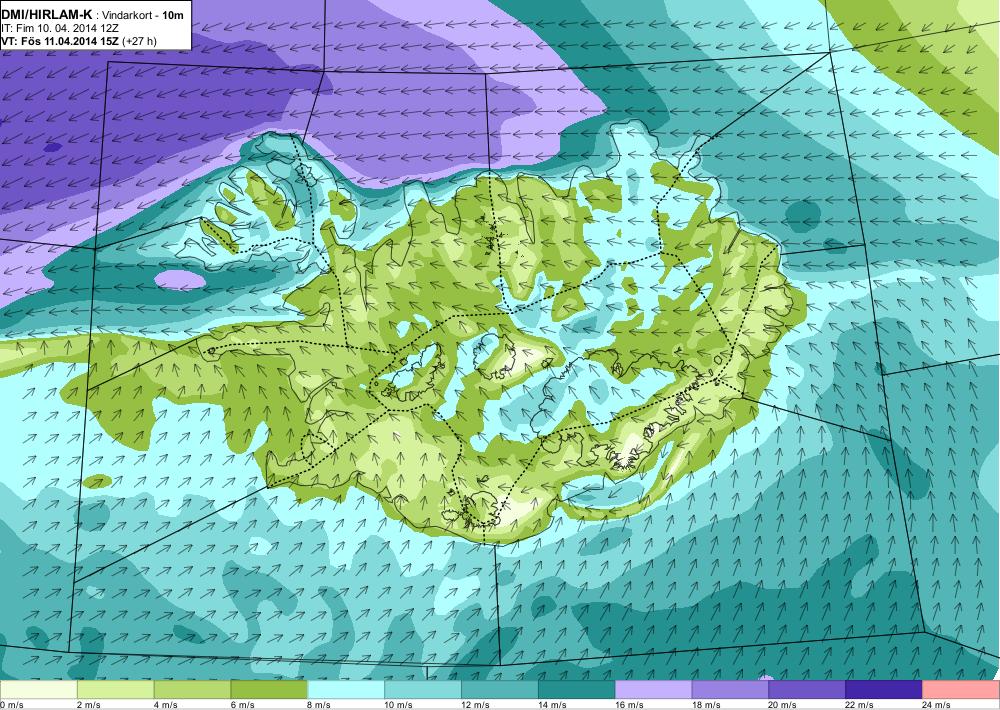Viewport: 1000px width, 710px height.
Task: Select the "18 m/s" legend label
Action: tap(706, 705)
